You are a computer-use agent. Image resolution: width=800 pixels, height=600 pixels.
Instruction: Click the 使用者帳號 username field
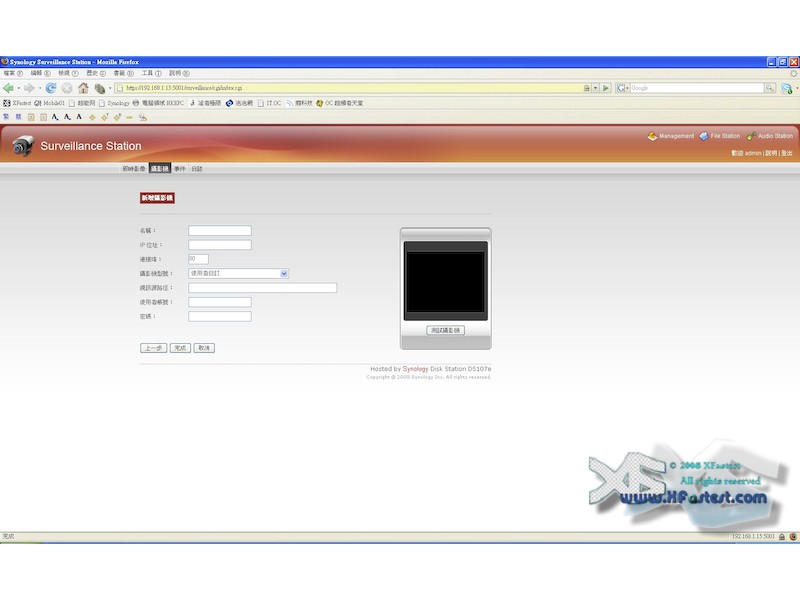pyautogui.click(x=220, y=302)
